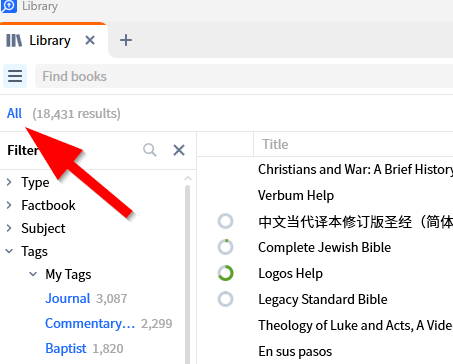Click the Find books search field
The height and width of the screenshot is (364, 453).
pos(244,76)
